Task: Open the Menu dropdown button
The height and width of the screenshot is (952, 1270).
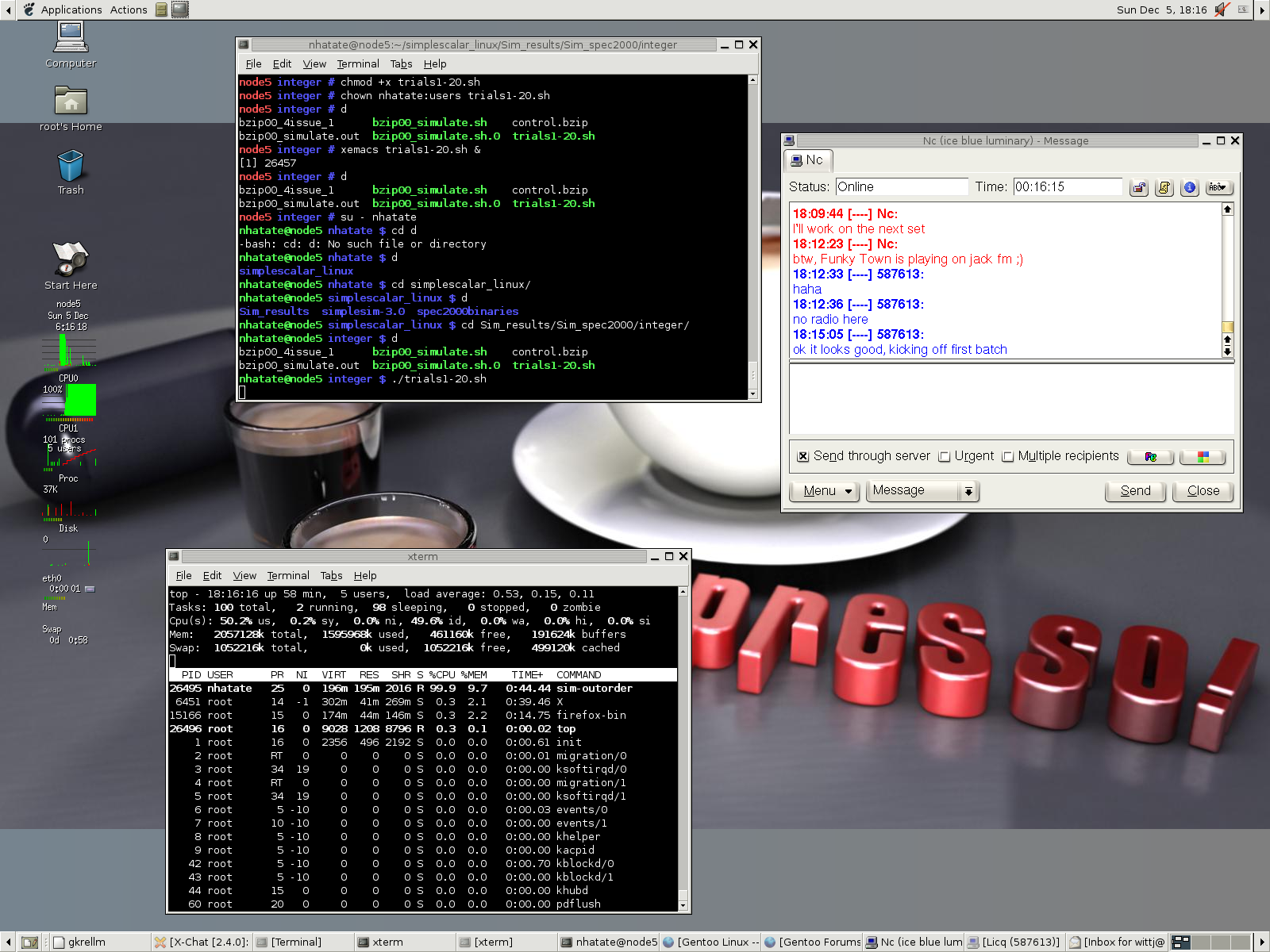Action: pyautogui.click(x=825, y=491)
